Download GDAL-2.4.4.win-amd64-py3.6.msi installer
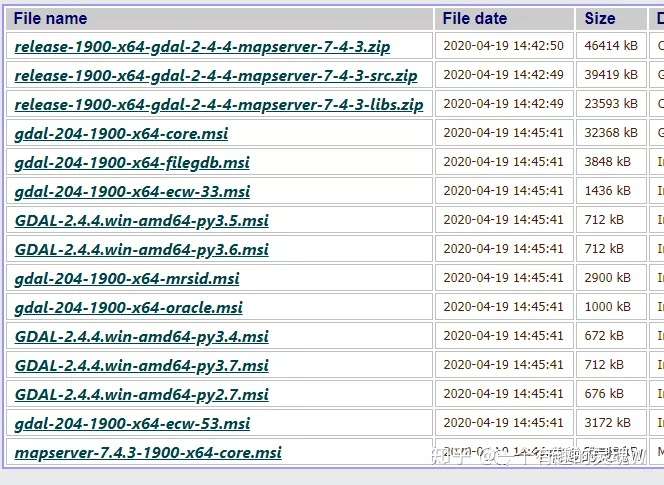 click(x=141, y=249)
